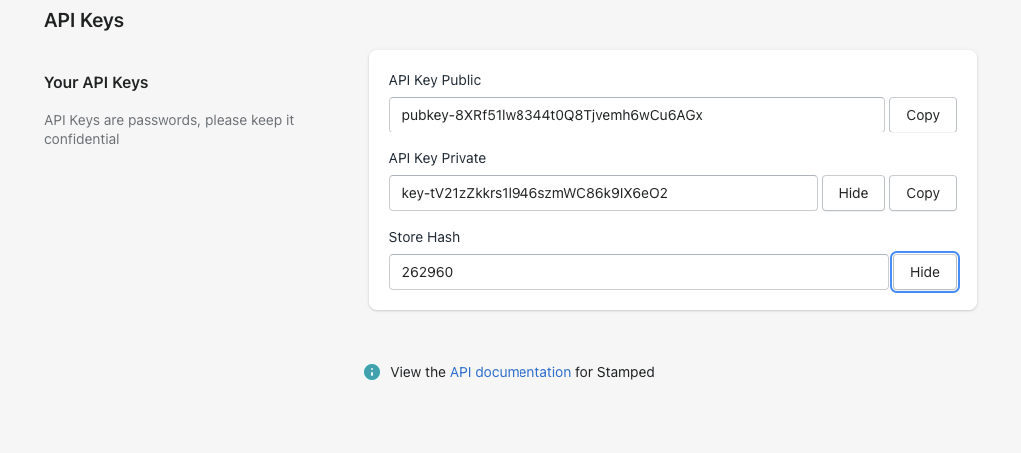Focus the API Key Public input field
Viewport: 1021px width, 453px height.
point(636,115)
